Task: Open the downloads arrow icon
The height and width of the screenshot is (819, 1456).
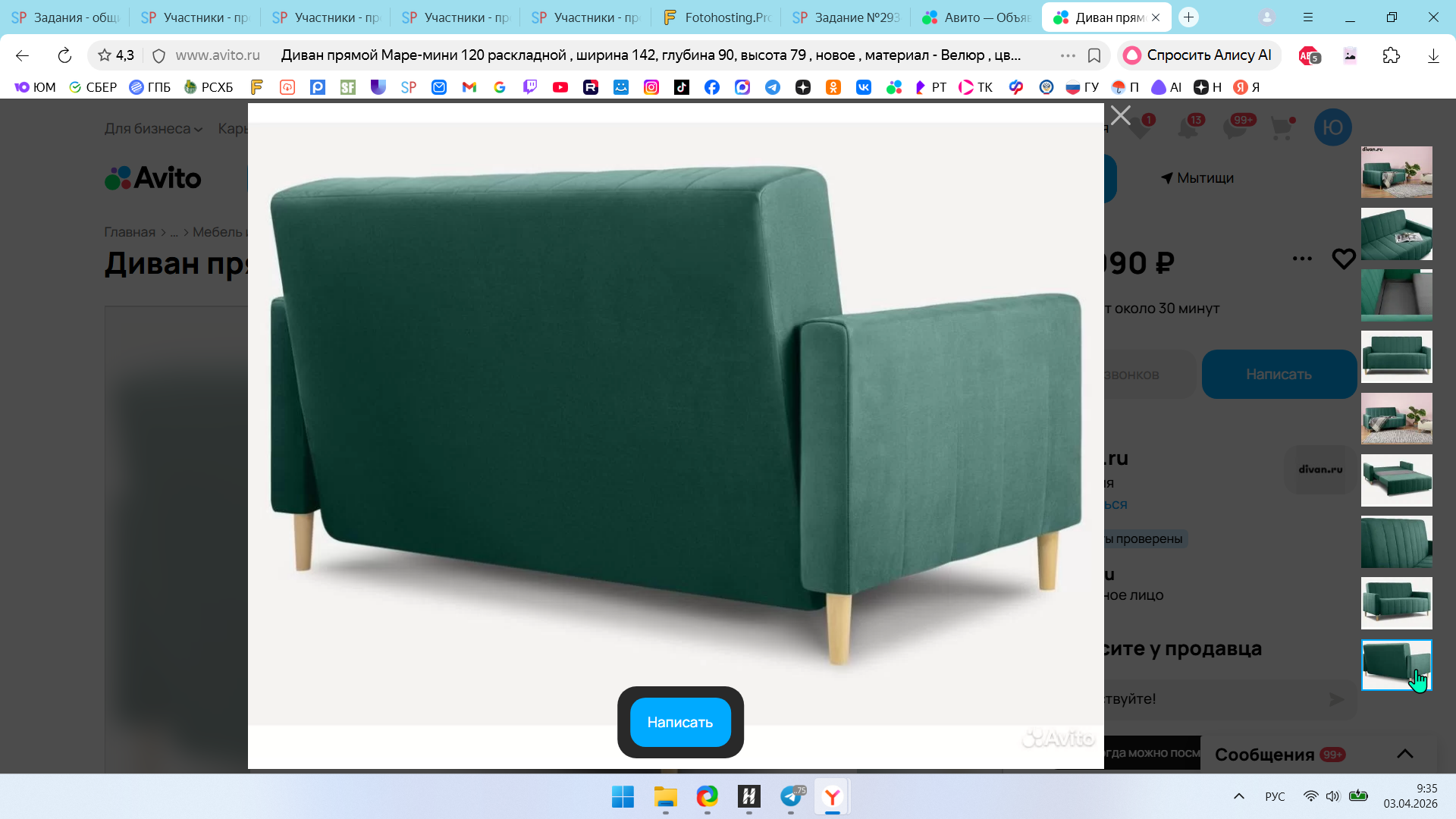Action: click(x=1432, y=55)
